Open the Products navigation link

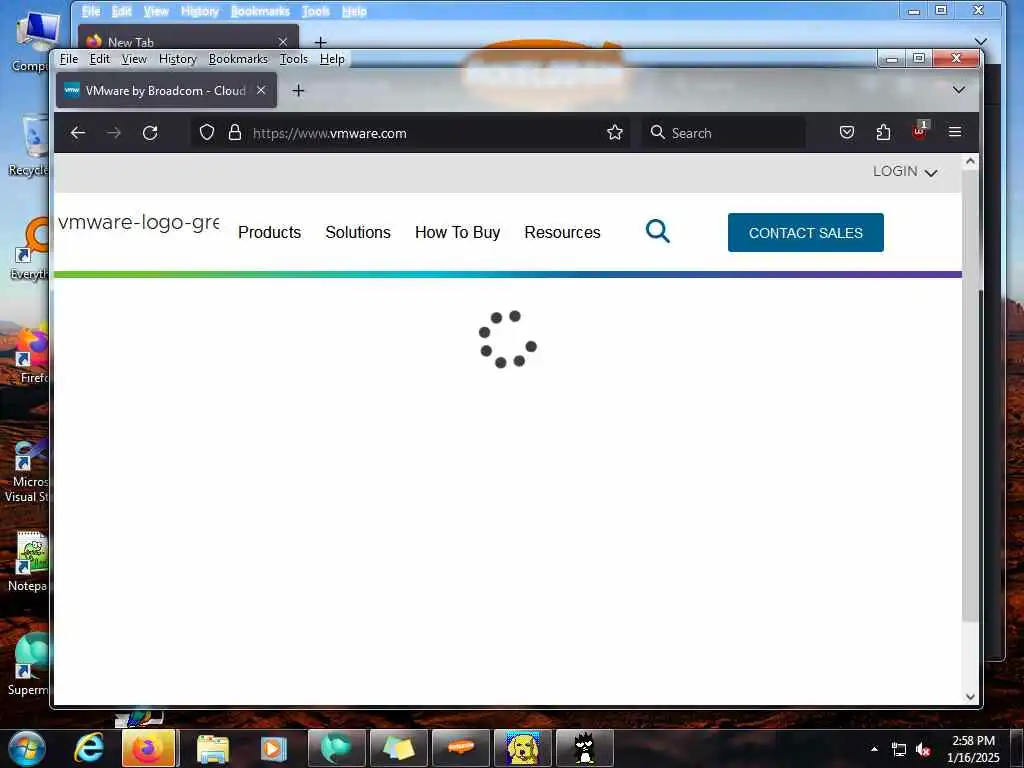[270, 232]
